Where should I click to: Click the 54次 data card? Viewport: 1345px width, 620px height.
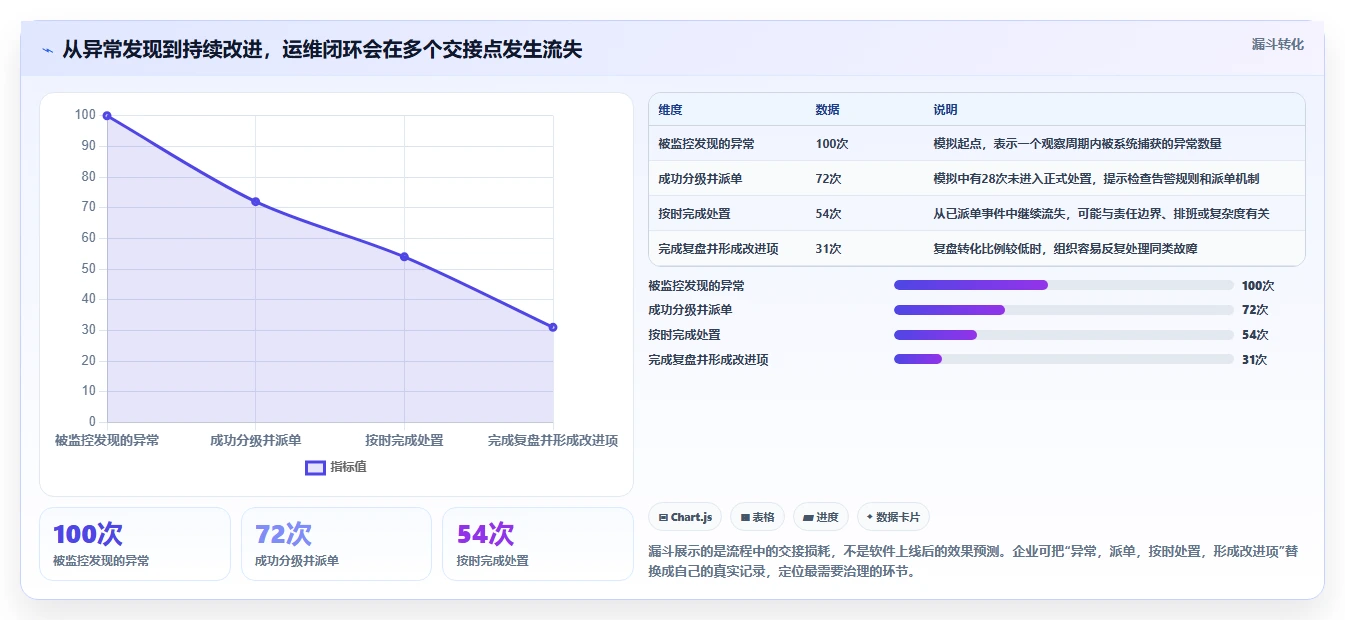(x=538, y=544)
